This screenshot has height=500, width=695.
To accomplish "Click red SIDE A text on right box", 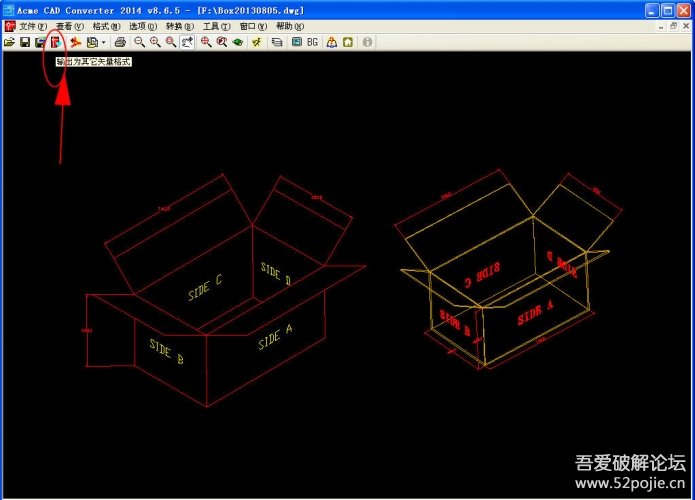I will (x=535, y=312).
